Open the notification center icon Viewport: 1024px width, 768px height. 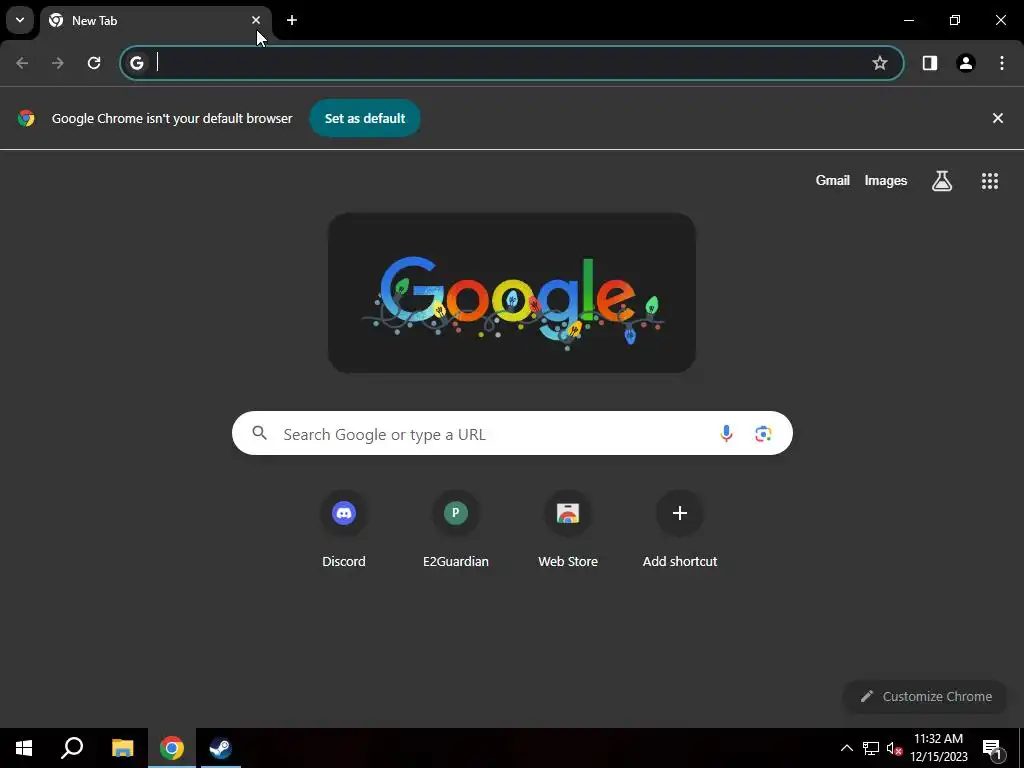(992, 748)
